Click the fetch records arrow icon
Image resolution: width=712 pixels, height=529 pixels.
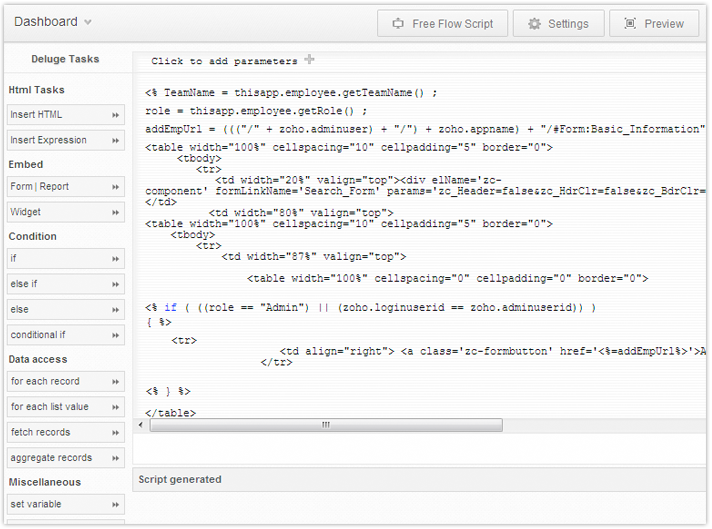116,432
